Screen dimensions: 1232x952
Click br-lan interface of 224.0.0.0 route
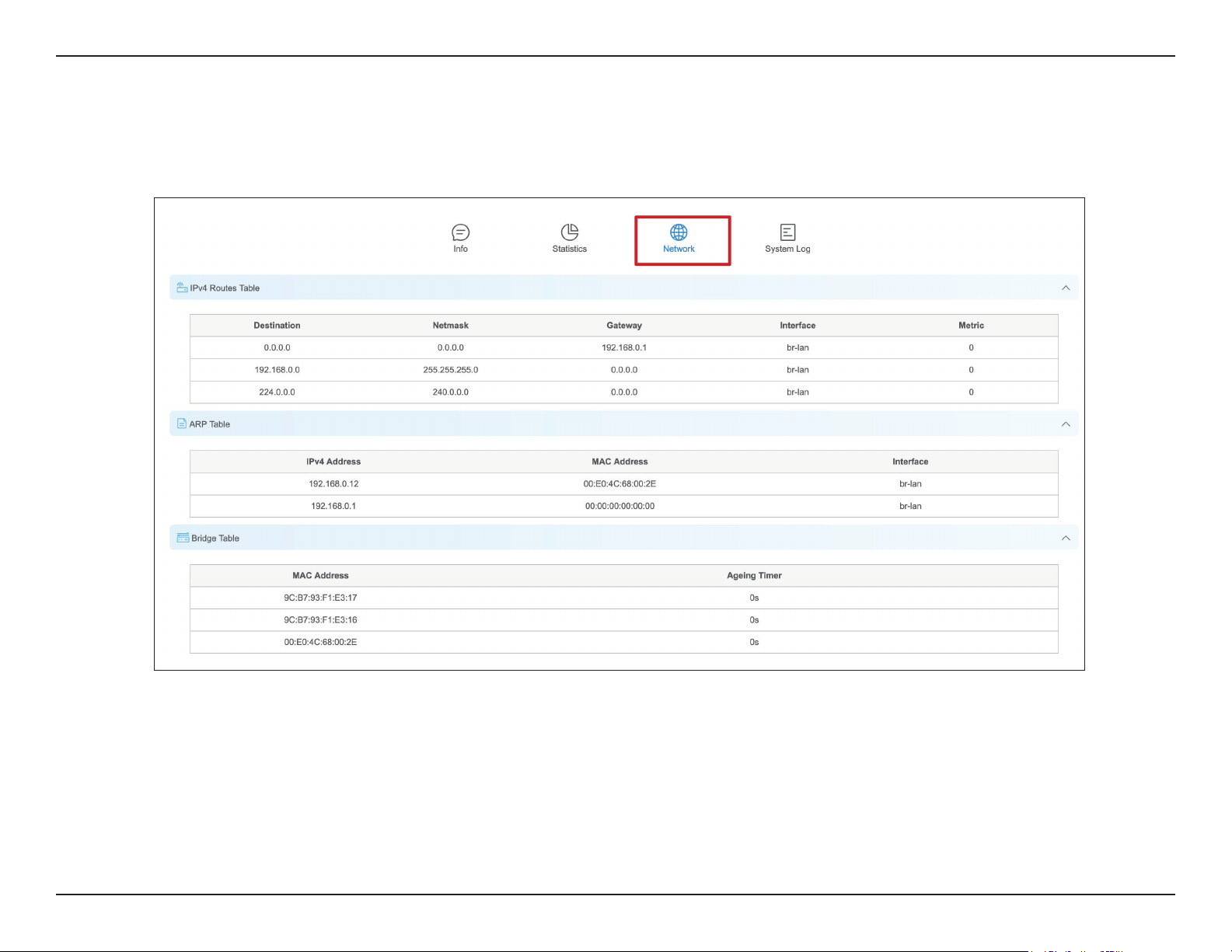pyautogui.click(x=797, y=392)
